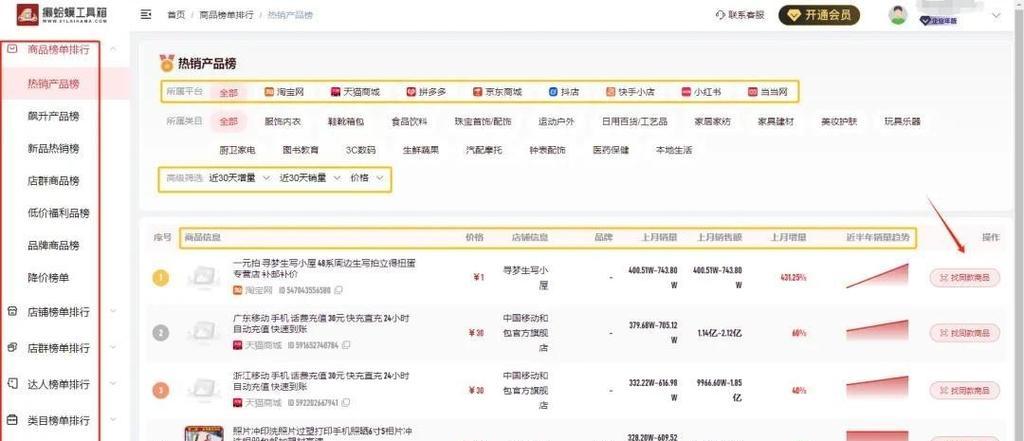Open the user avatar menu
1024x441 pixels.
pos(897,15)
